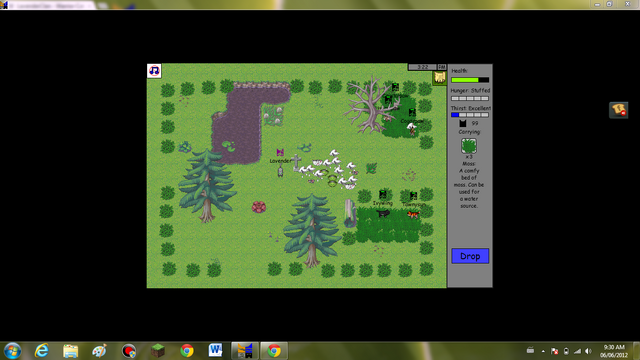
Task: Click the blue Thirst level bar
Action: [470, 115]
